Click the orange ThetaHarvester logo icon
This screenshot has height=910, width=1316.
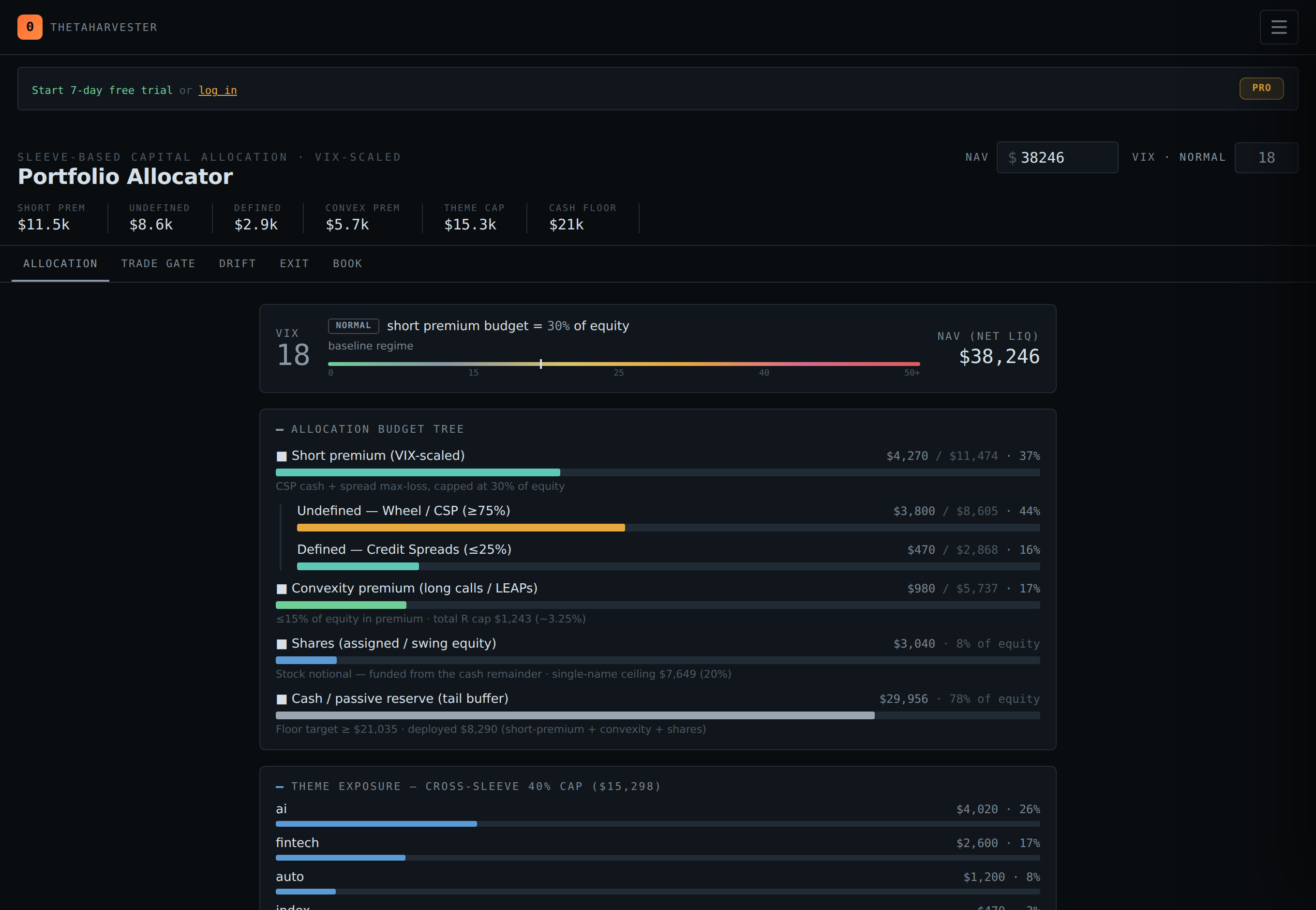(30, 27)
